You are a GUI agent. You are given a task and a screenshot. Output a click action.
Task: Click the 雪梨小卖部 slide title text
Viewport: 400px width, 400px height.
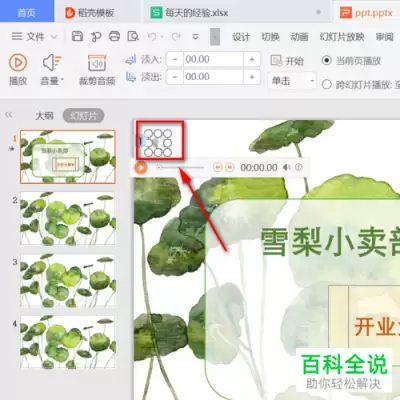tap(330, 242)
